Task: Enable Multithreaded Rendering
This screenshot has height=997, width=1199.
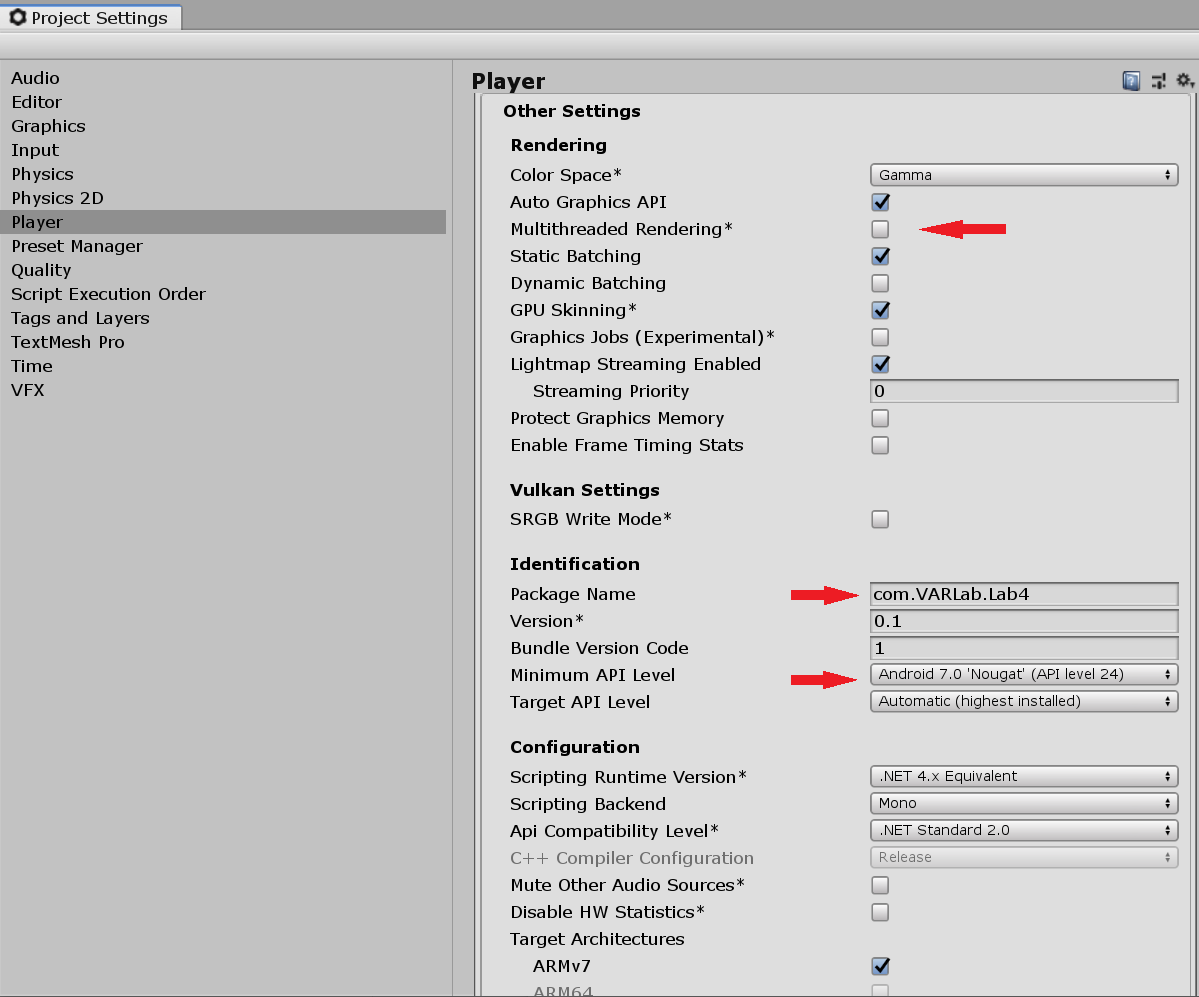Action: point(880,229)
